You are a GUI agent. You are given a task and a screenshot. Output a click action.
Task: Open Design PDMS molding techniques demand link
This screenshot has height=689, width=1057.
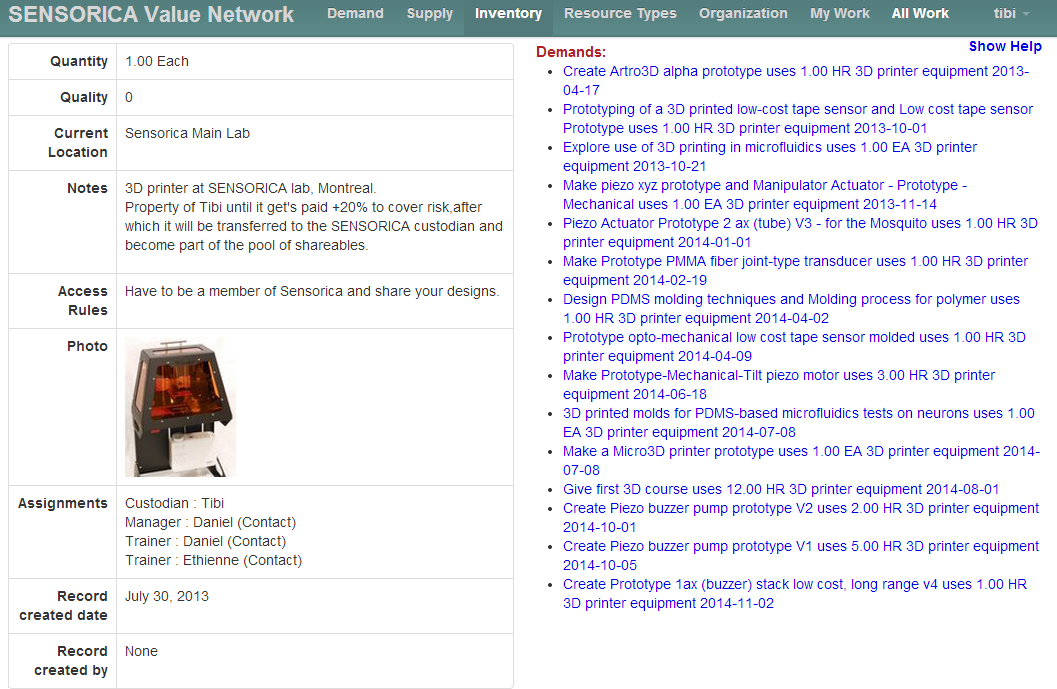click(x=791, y=308)
